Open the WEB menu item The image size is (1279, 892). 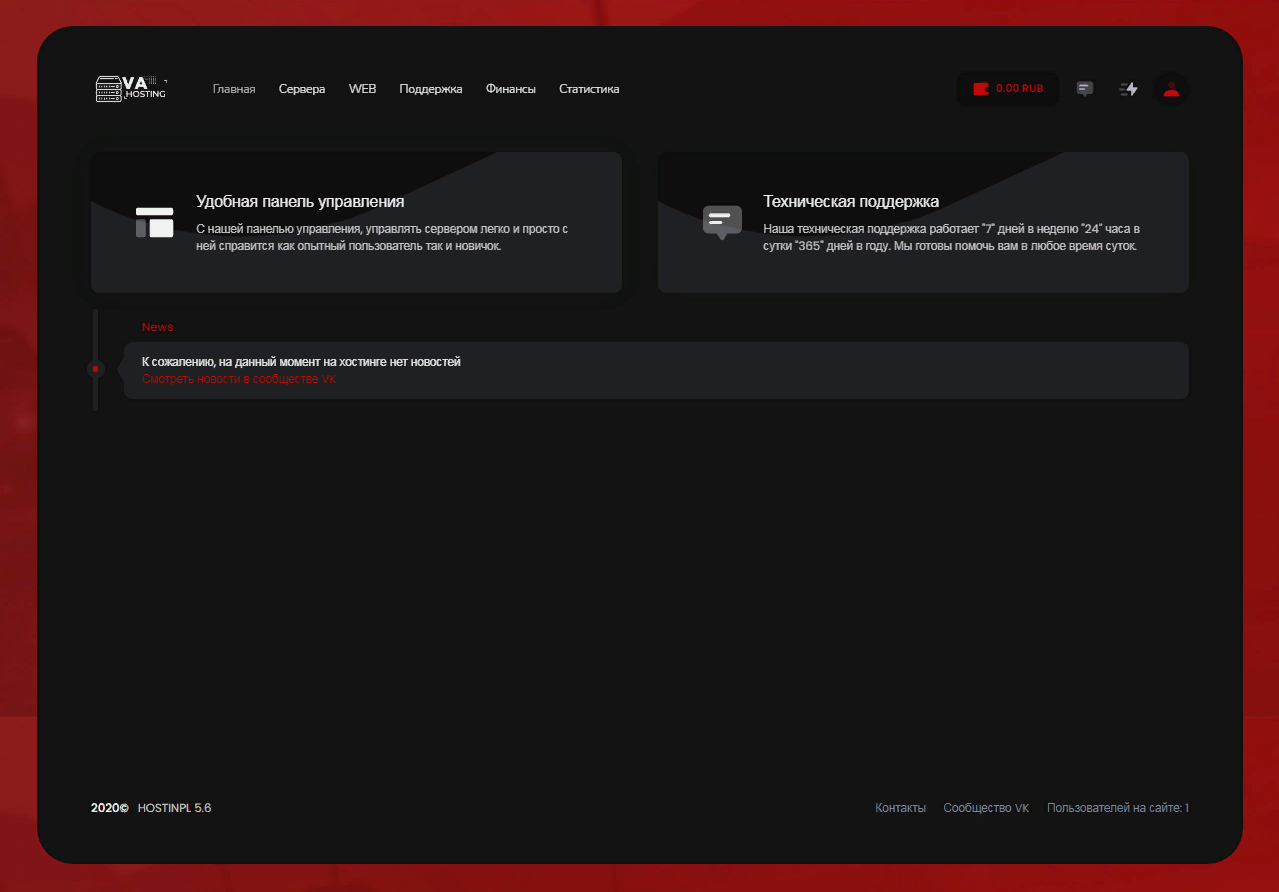click(x=362, y=89)
